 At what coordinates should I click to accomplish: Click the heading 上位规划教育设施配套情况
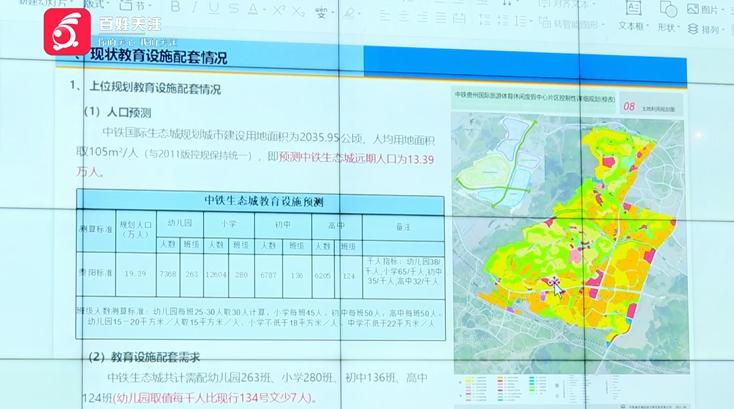pyautogui.click(x=155, y=88)
